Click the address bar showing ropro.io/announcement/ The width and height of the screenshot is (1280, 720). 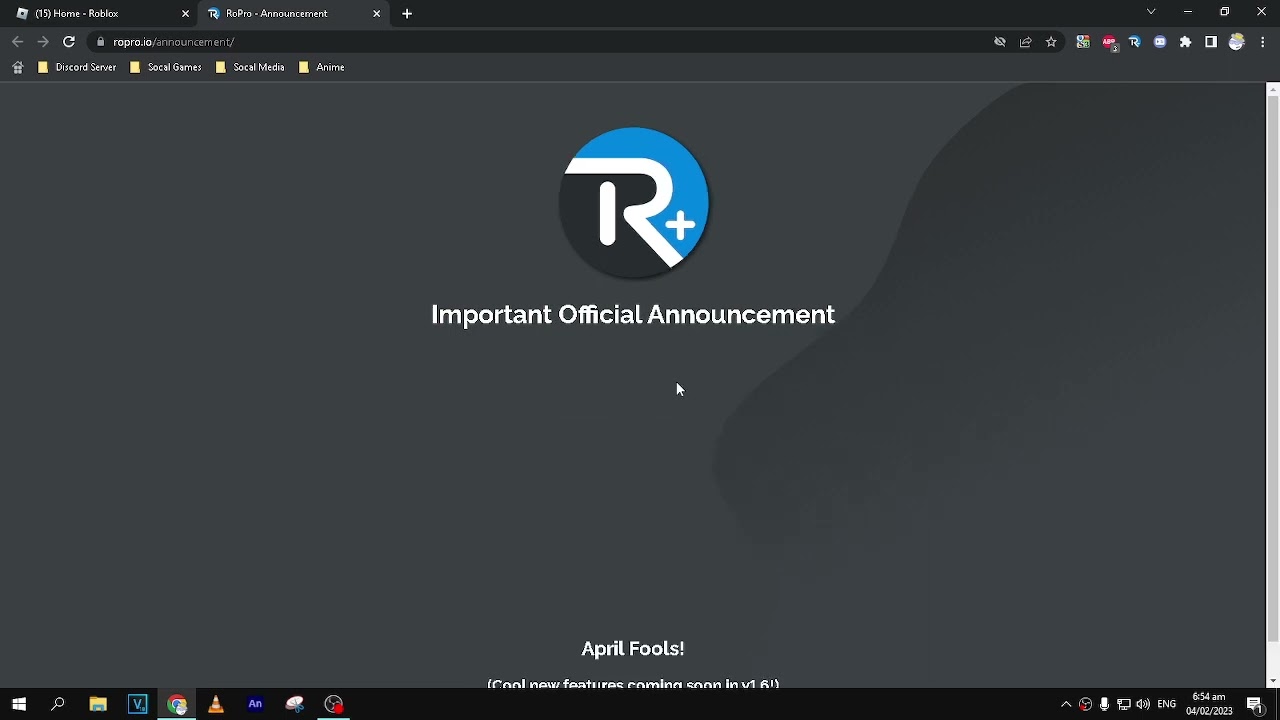click(540, 42)
